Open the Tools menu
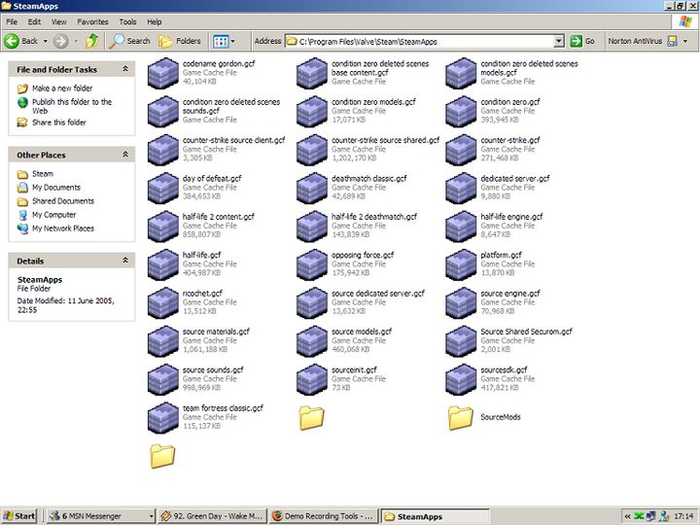 128,21
